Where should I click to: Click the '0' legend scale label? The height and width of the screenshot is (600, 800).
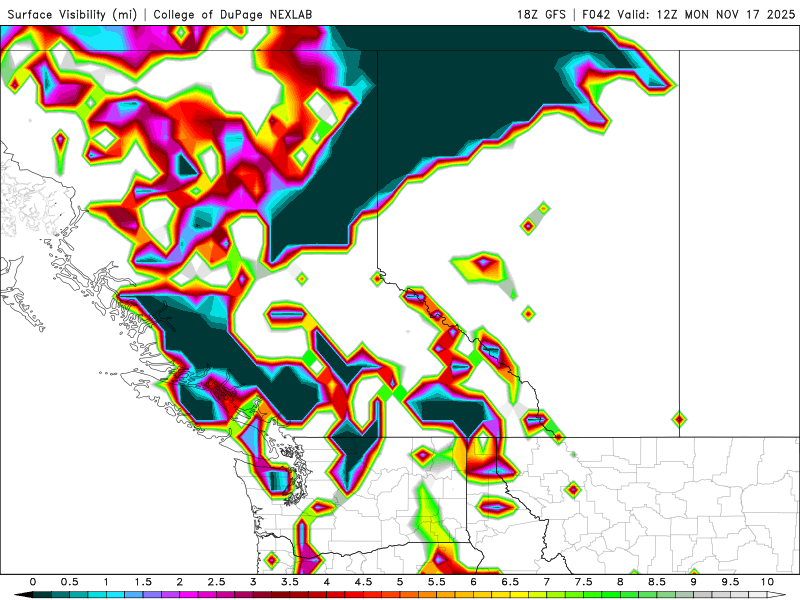[x=33, y=582]
